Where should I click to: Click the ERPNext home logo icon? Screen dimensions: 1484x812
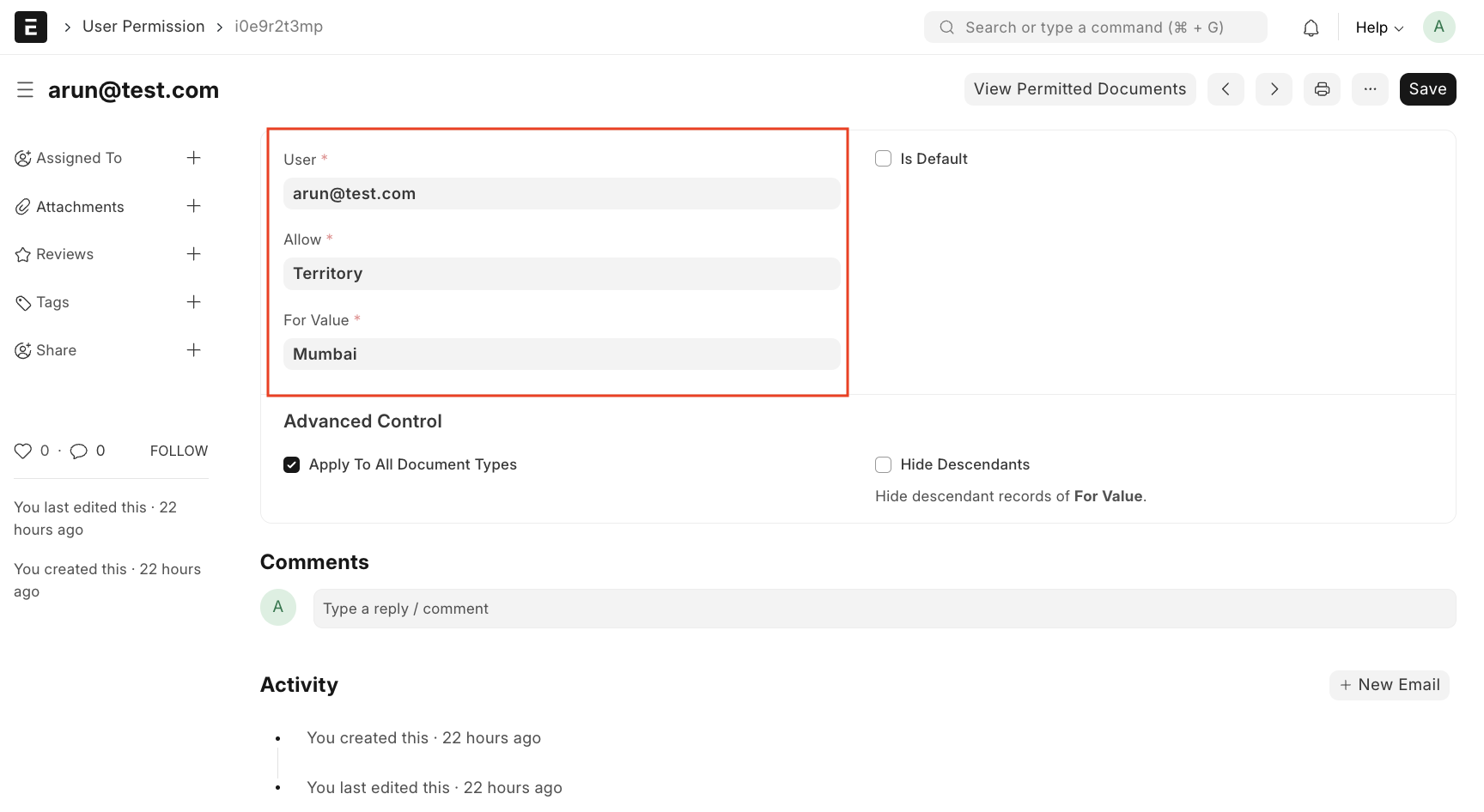tap(31, 27)
